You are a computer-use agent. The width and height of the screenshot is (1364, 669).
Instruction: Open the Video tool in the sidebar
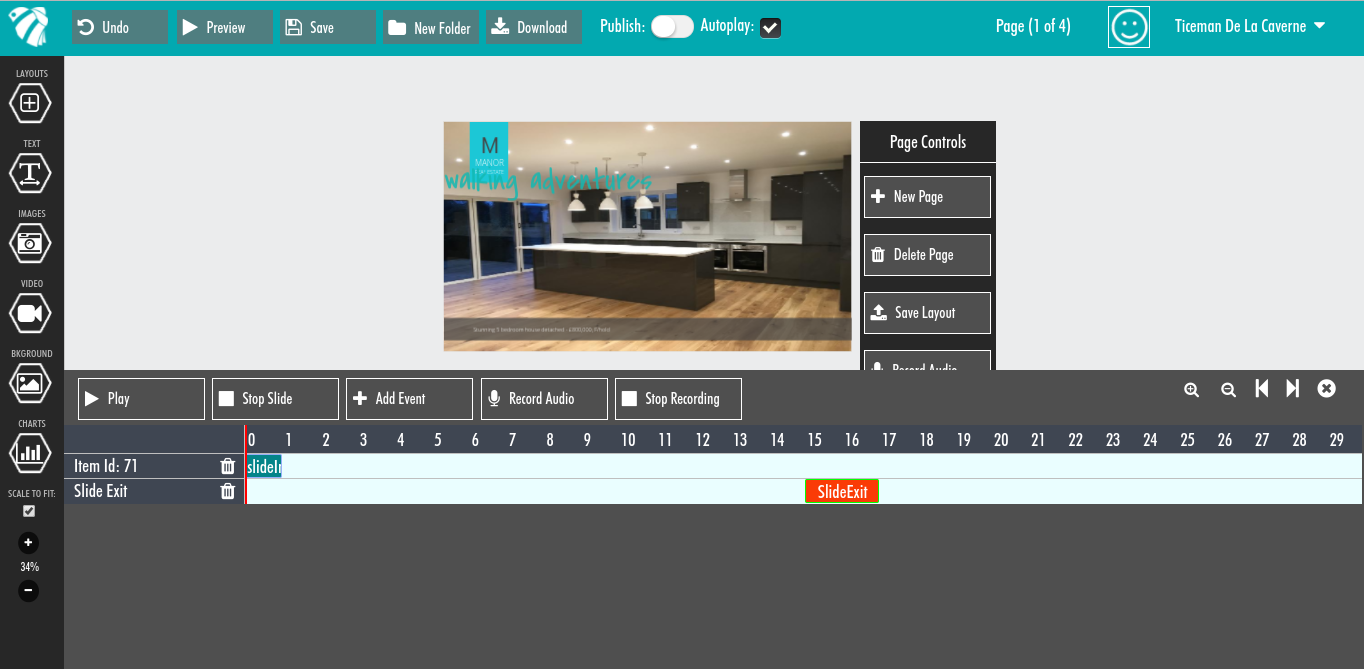[30, 313]
